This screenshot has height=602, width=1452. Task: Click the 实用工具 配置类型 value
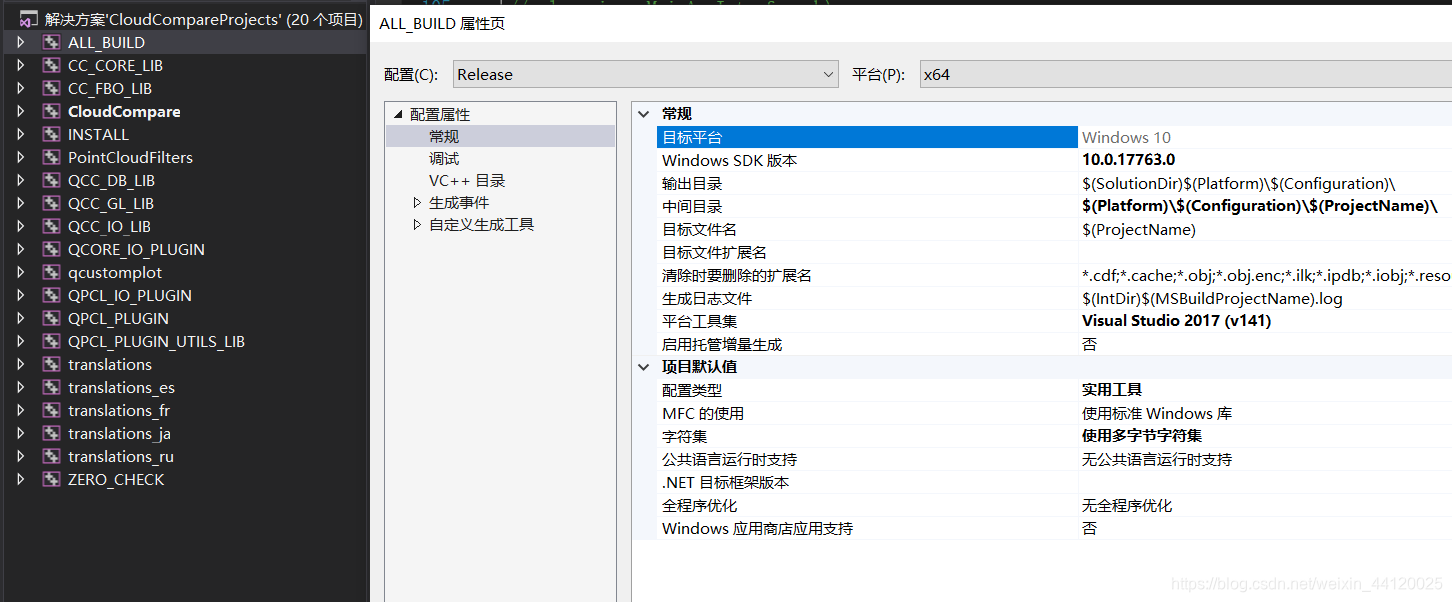tap(1112, 390)
